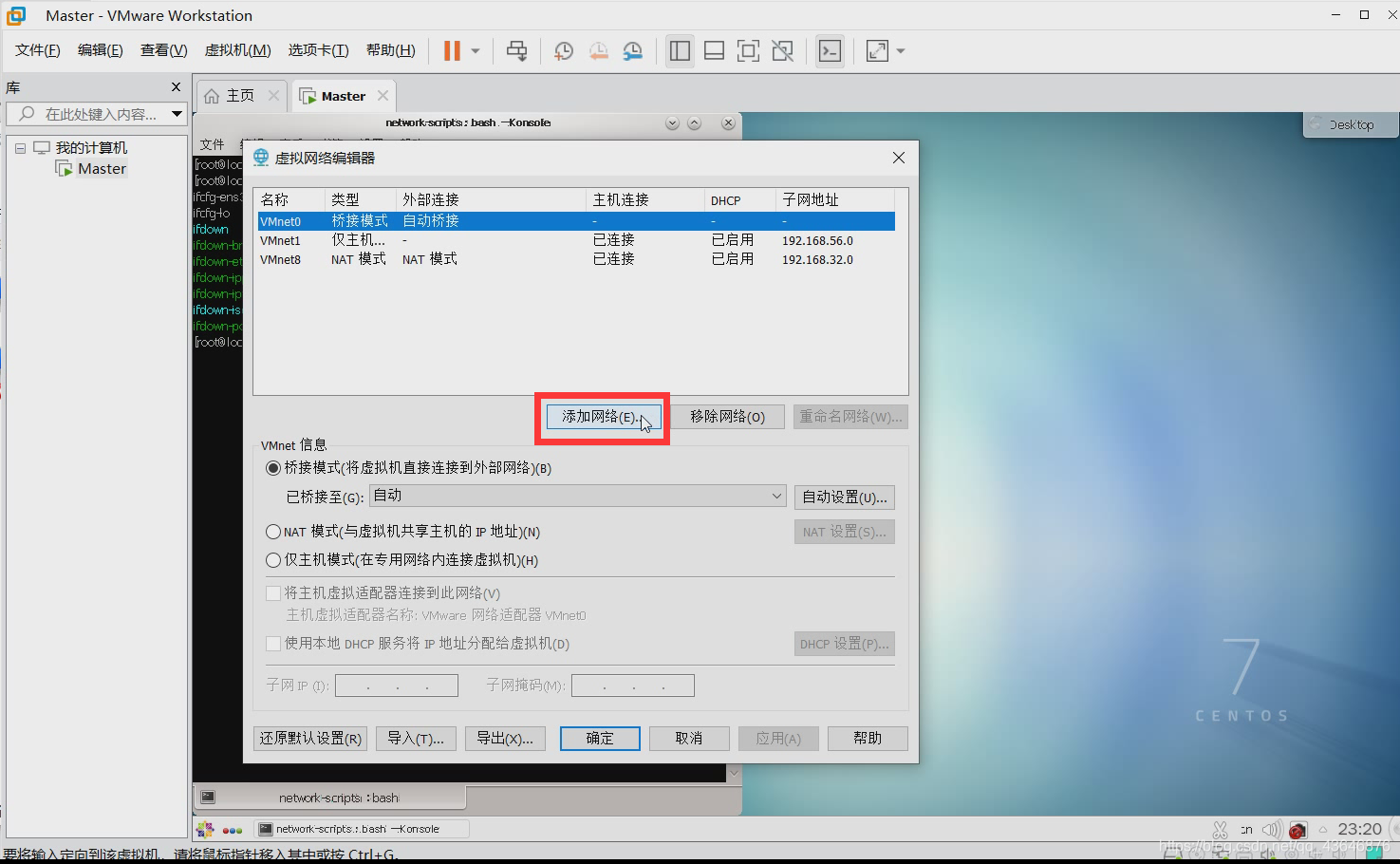Open the stretch display dropdown arrow

tap(901, 51)
